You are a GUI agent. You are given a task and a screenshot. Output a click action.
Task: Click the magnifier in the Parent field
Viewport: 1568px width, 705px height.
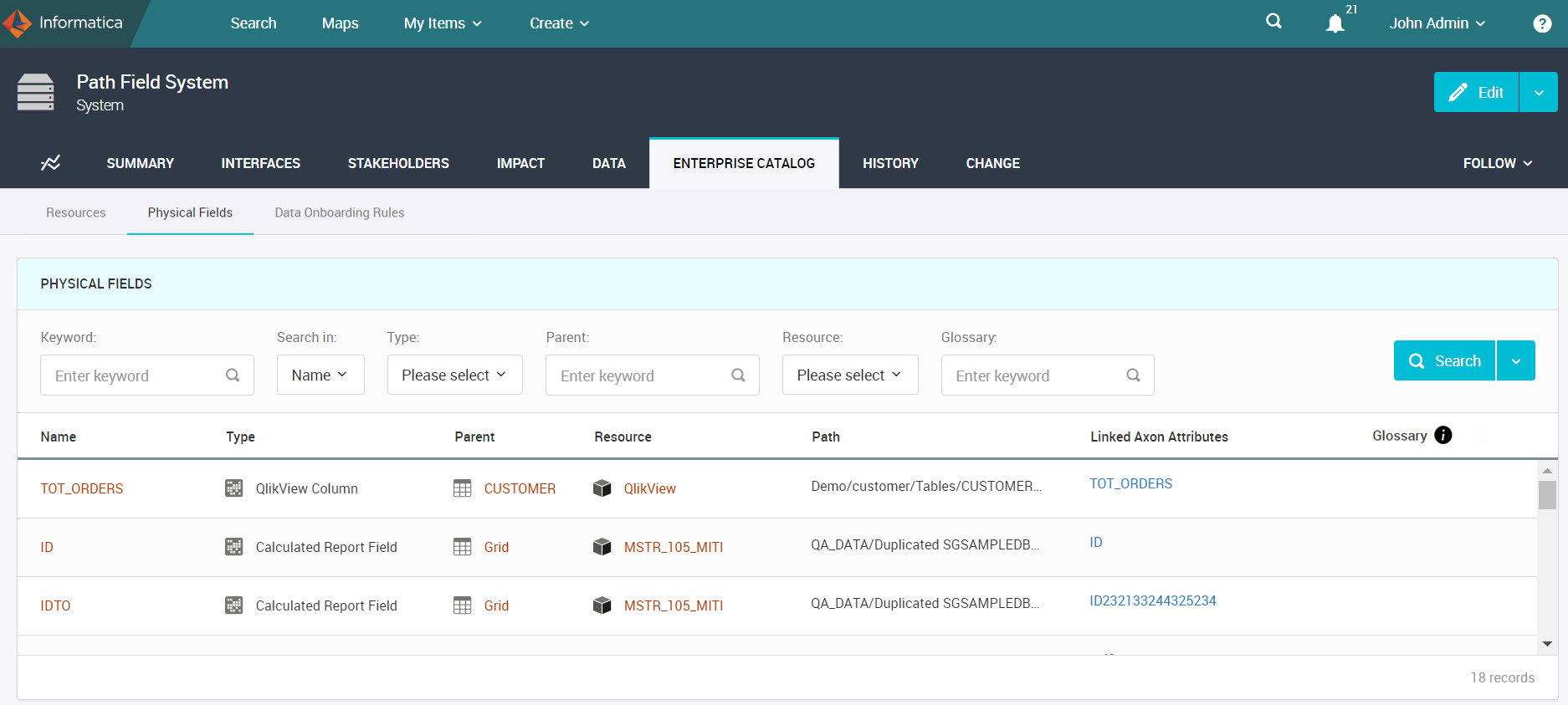(738, 375)
